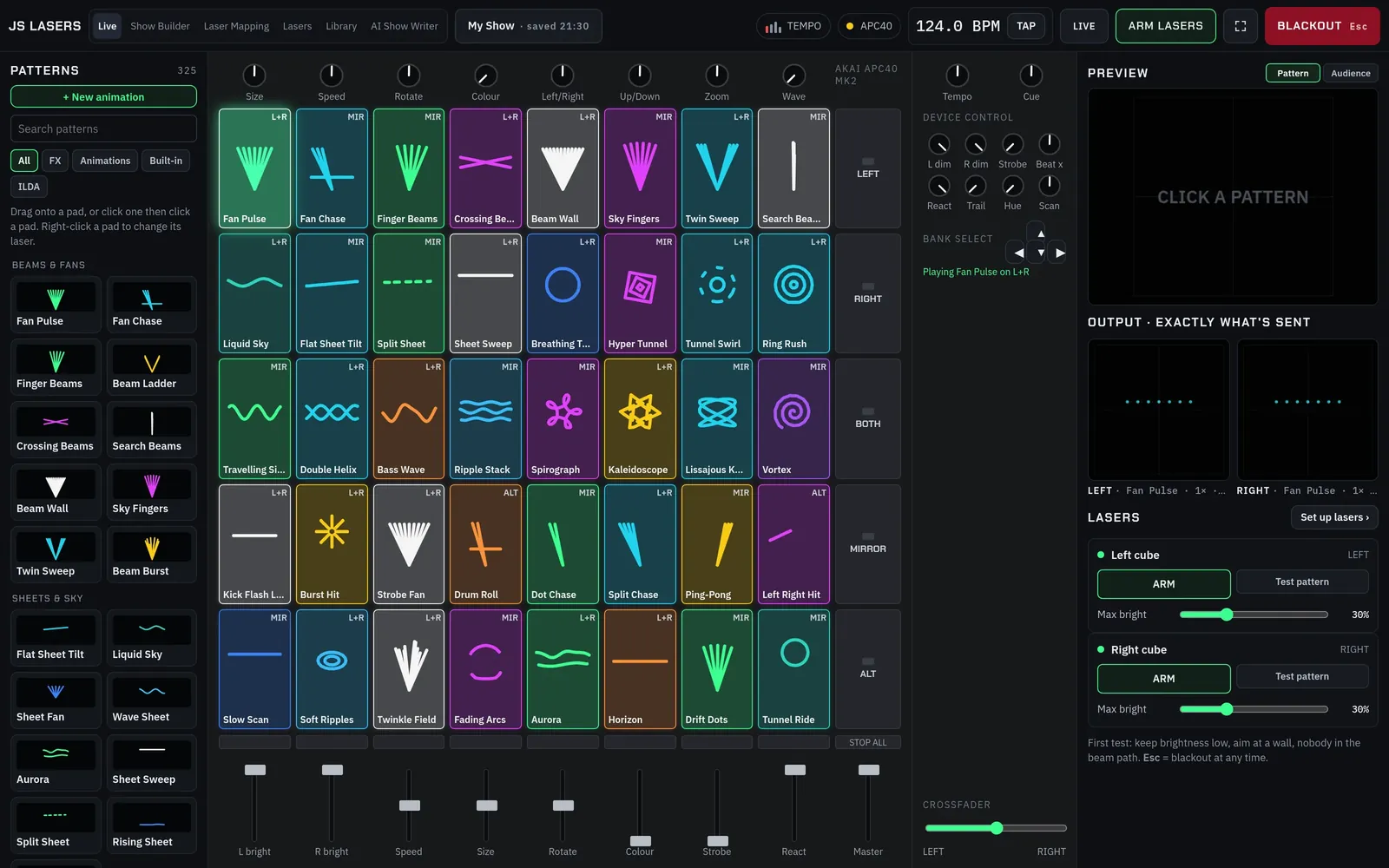
Task: Launch the Twinkle Field pad
Action: point(409,669)
